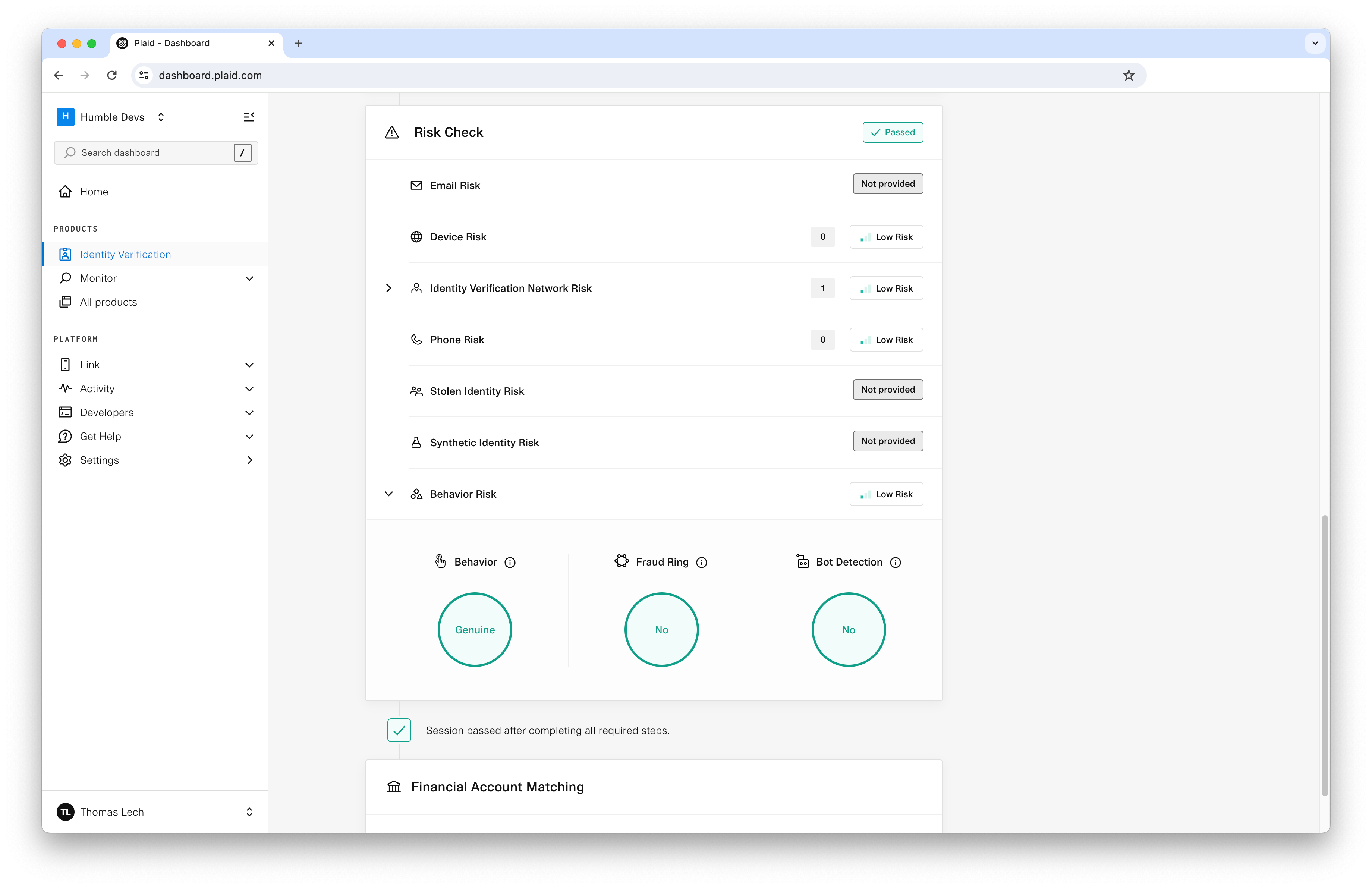Click the Email Risk envelope icon
Image resolution: width=1372 pixels, height=888 pixels.
416,185
